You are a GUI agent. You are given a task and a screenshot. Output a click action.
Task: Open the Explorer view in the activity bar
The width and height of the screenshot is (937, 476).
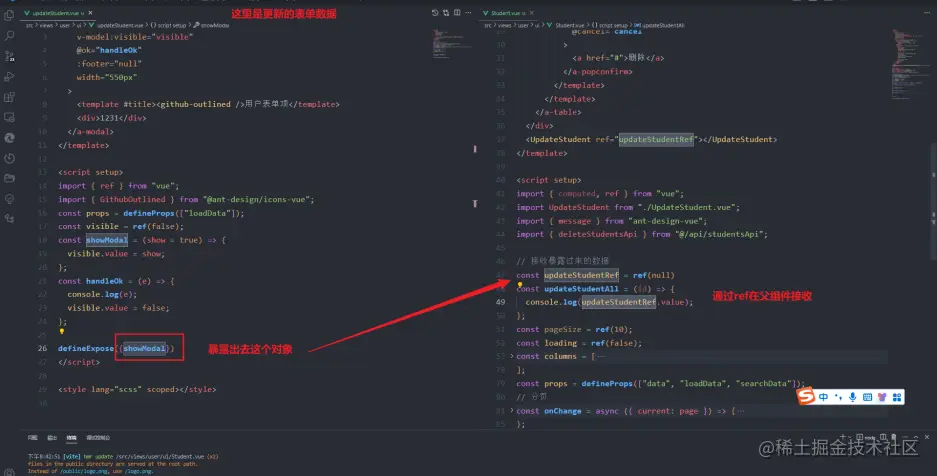9,16
